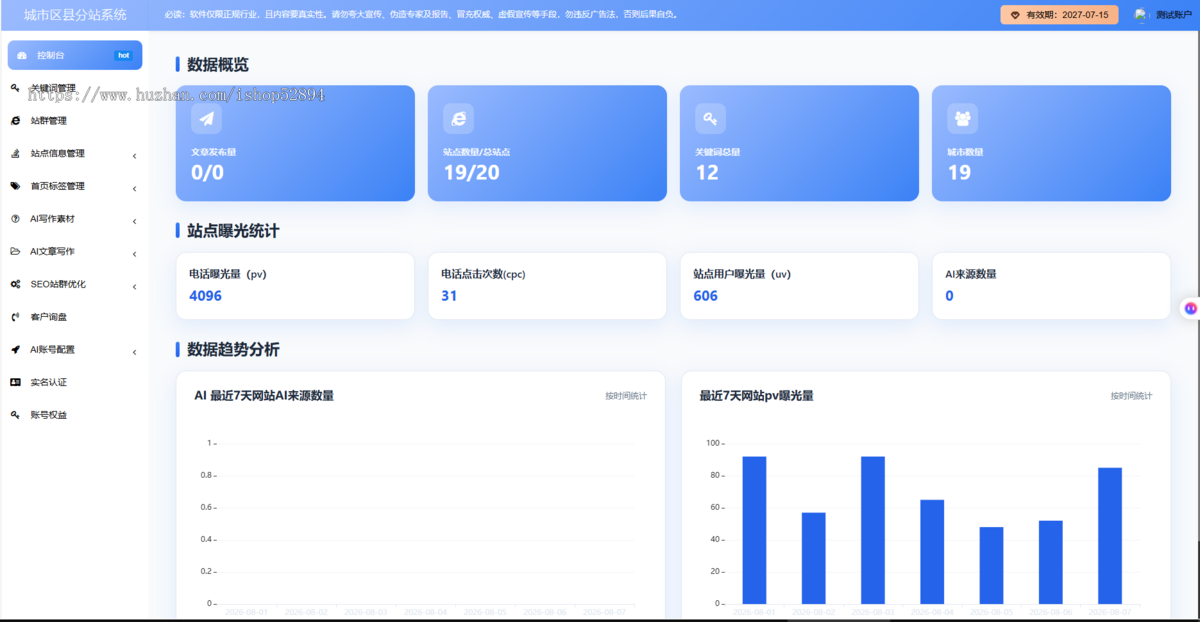Screen dimensions: 1200x622
Task: Click the 控制台 dashboard icon in sidebar
Action: (22, 55)
